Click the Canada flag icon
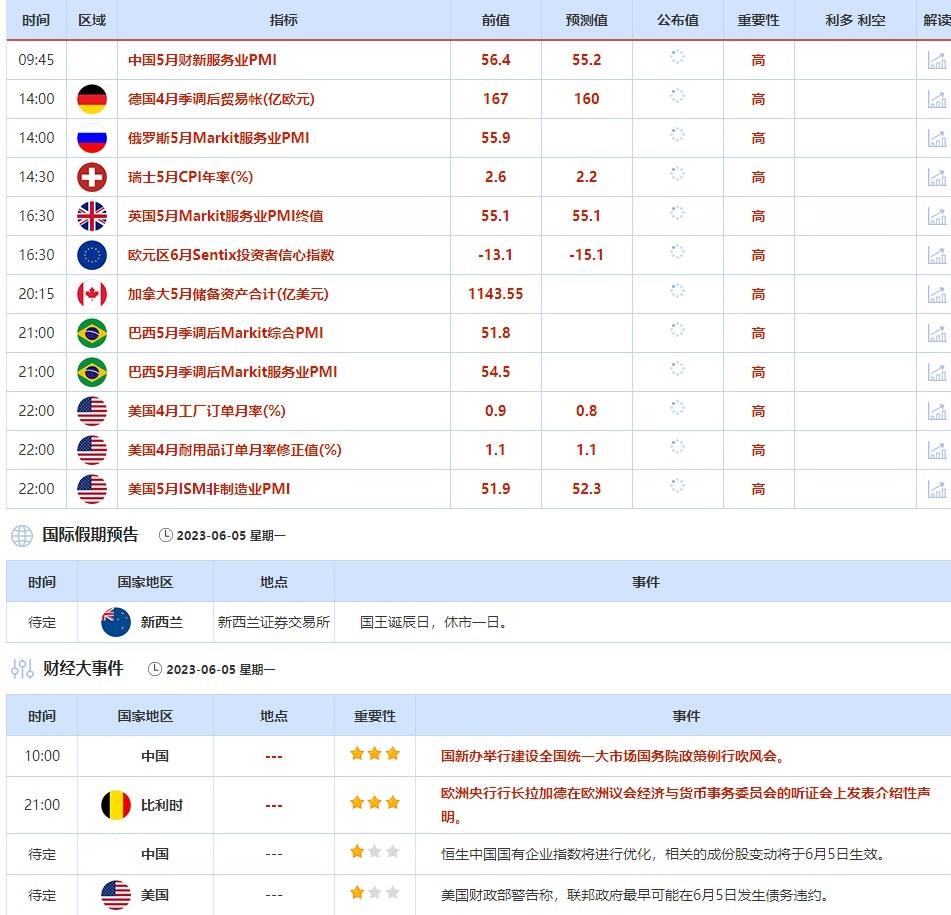The width and height of the screenshot is (951, 915). pyautogui.click(x=91, y=294)
